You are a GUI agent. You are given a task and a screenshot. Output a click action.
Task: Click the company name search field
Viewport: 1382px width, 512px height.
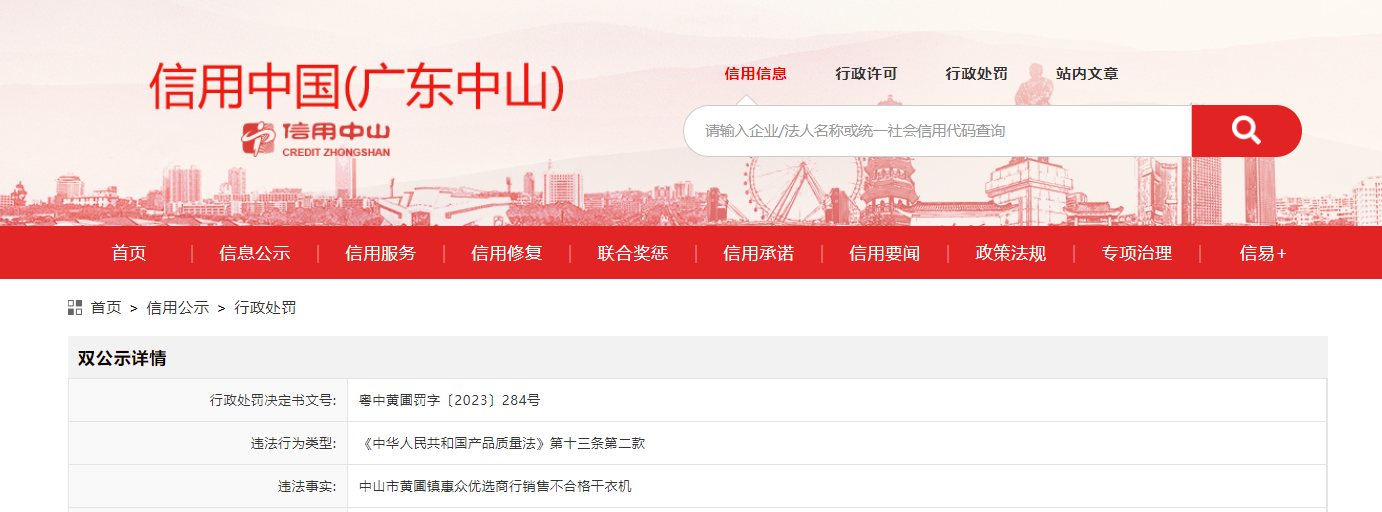(938, 131)
